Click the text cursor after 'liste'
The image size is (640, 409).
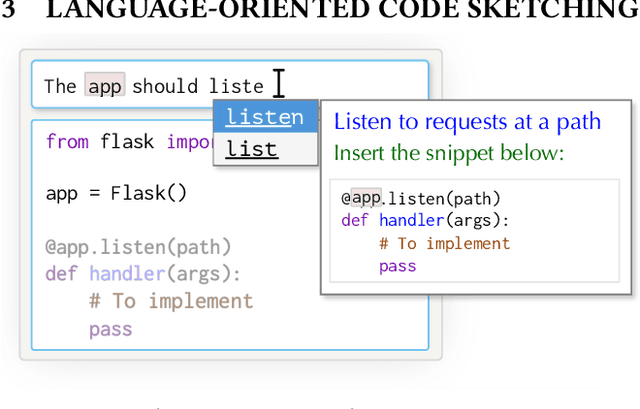click(x=279, y=84)
